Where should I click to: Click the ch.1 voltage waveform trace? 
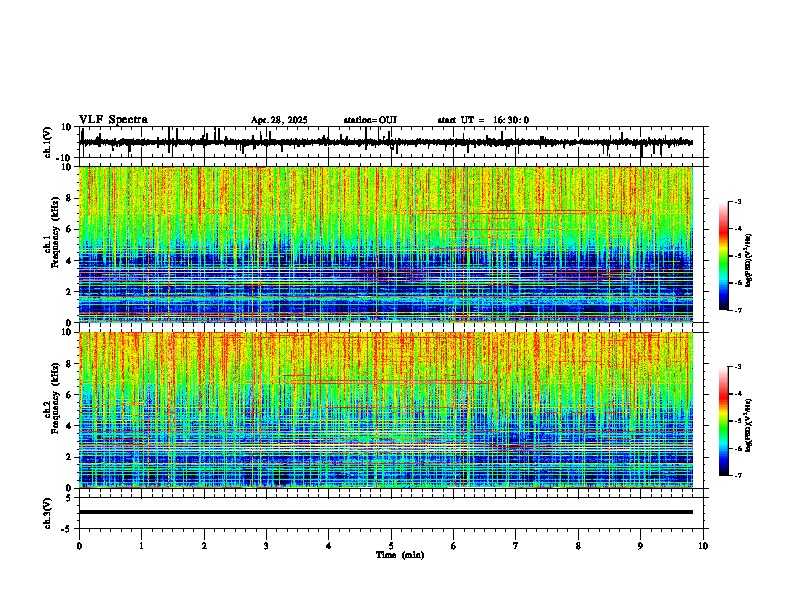pos(386,142)
